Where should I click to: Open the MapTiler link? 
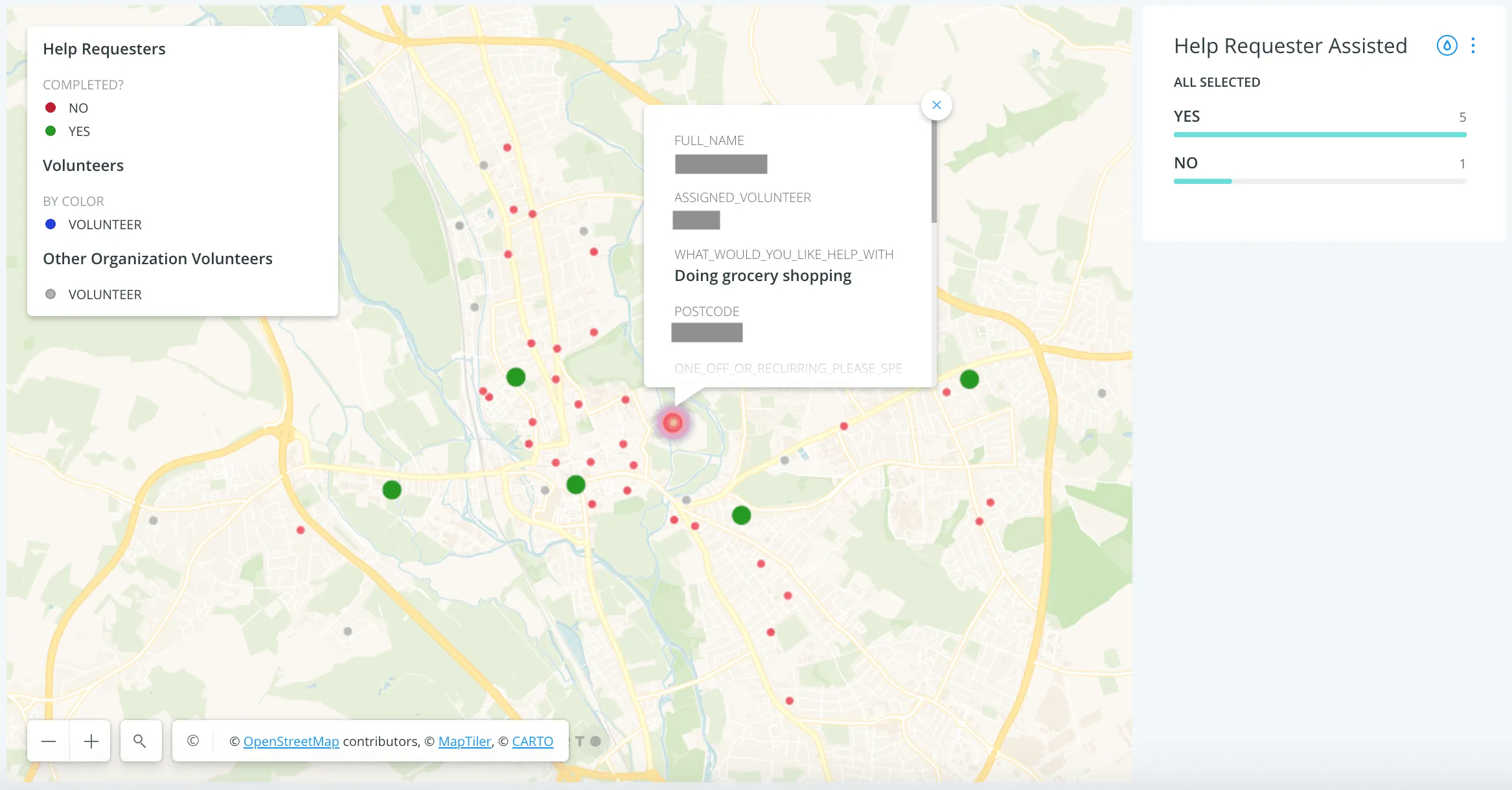point(464,741)
